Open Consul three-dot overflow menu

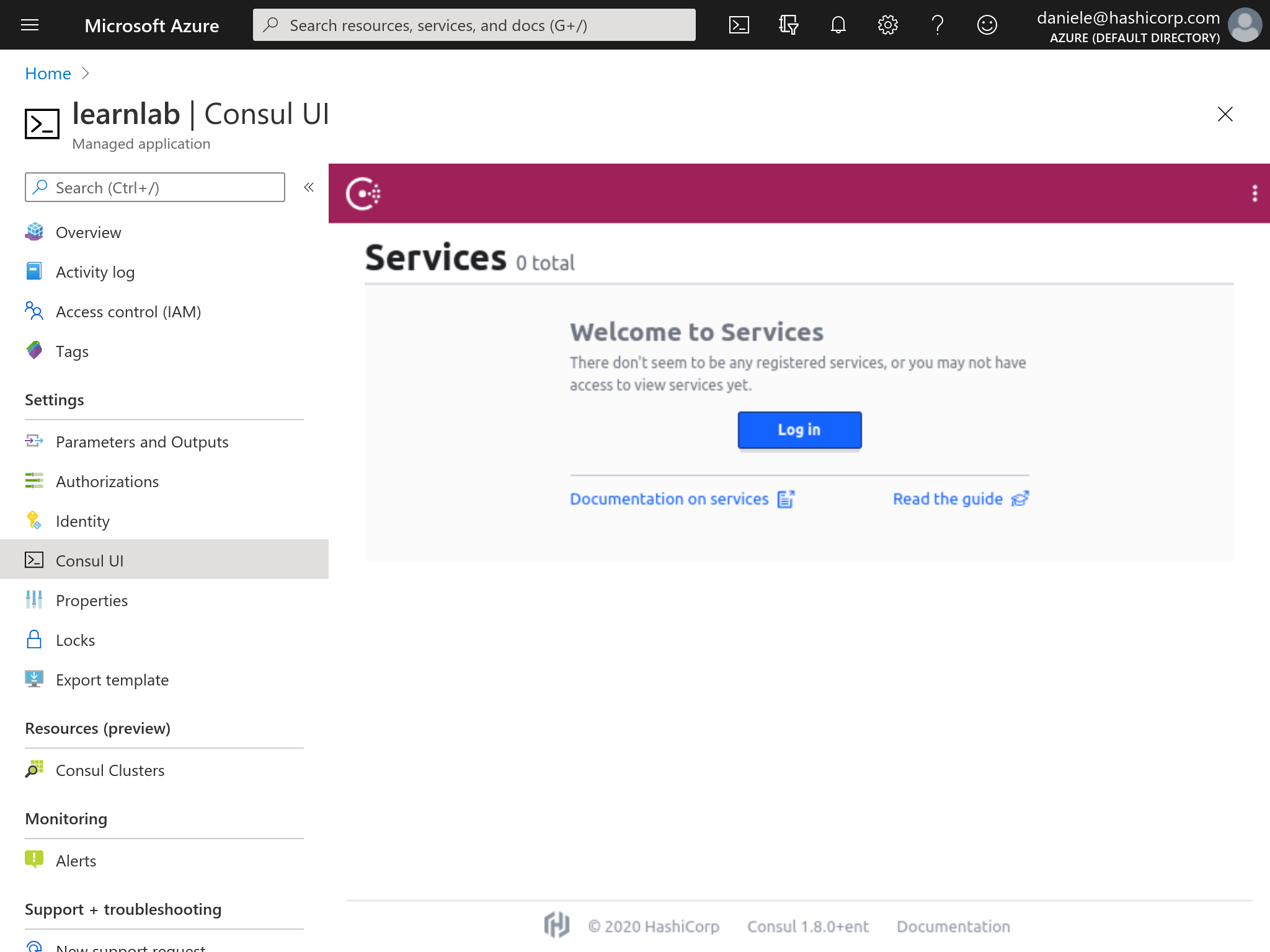(1254, 193)
